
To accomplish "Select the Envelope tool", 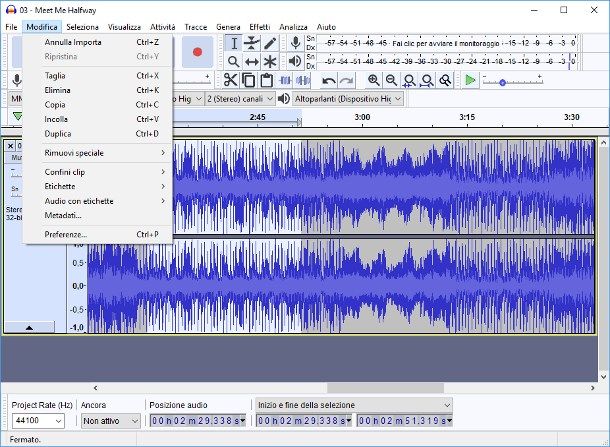I will coord(252,43).
